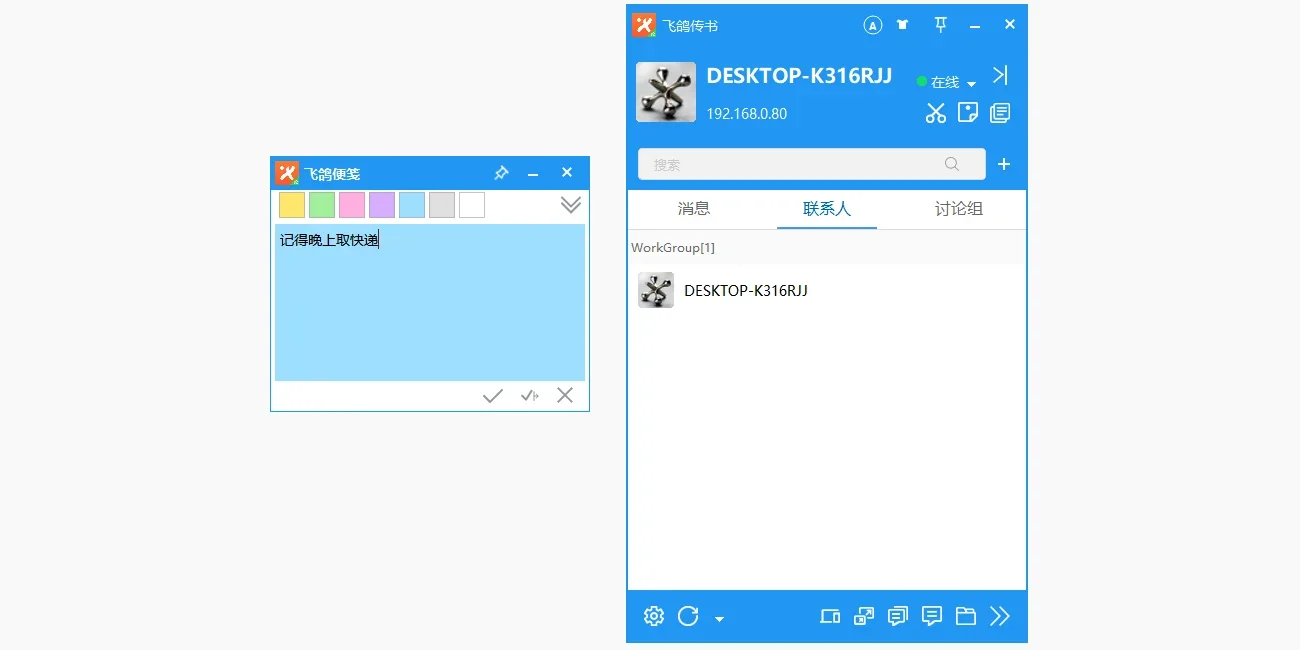Choose the green note color
The width and height of the screenshot is (1300, 650).
click(322, 205)
